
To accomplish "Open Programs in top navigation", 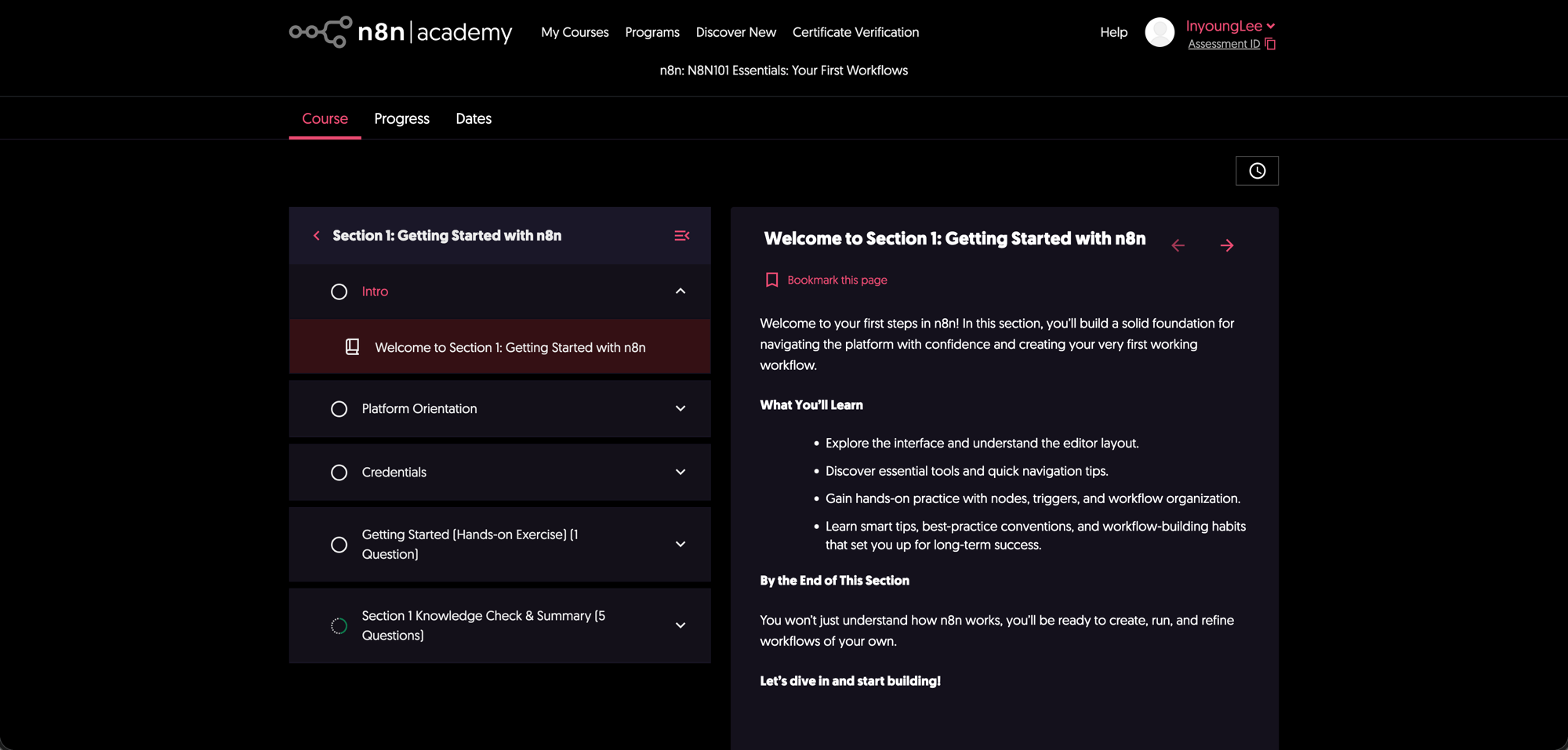I will click(x=652, y=32).
